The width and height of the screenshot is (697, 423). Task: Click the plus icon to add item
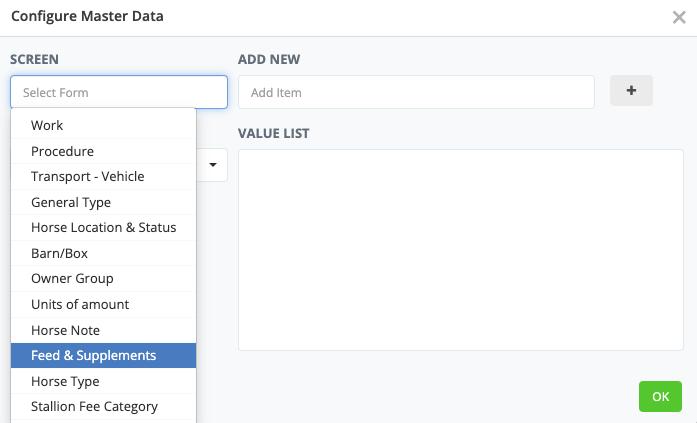[631, 90]
